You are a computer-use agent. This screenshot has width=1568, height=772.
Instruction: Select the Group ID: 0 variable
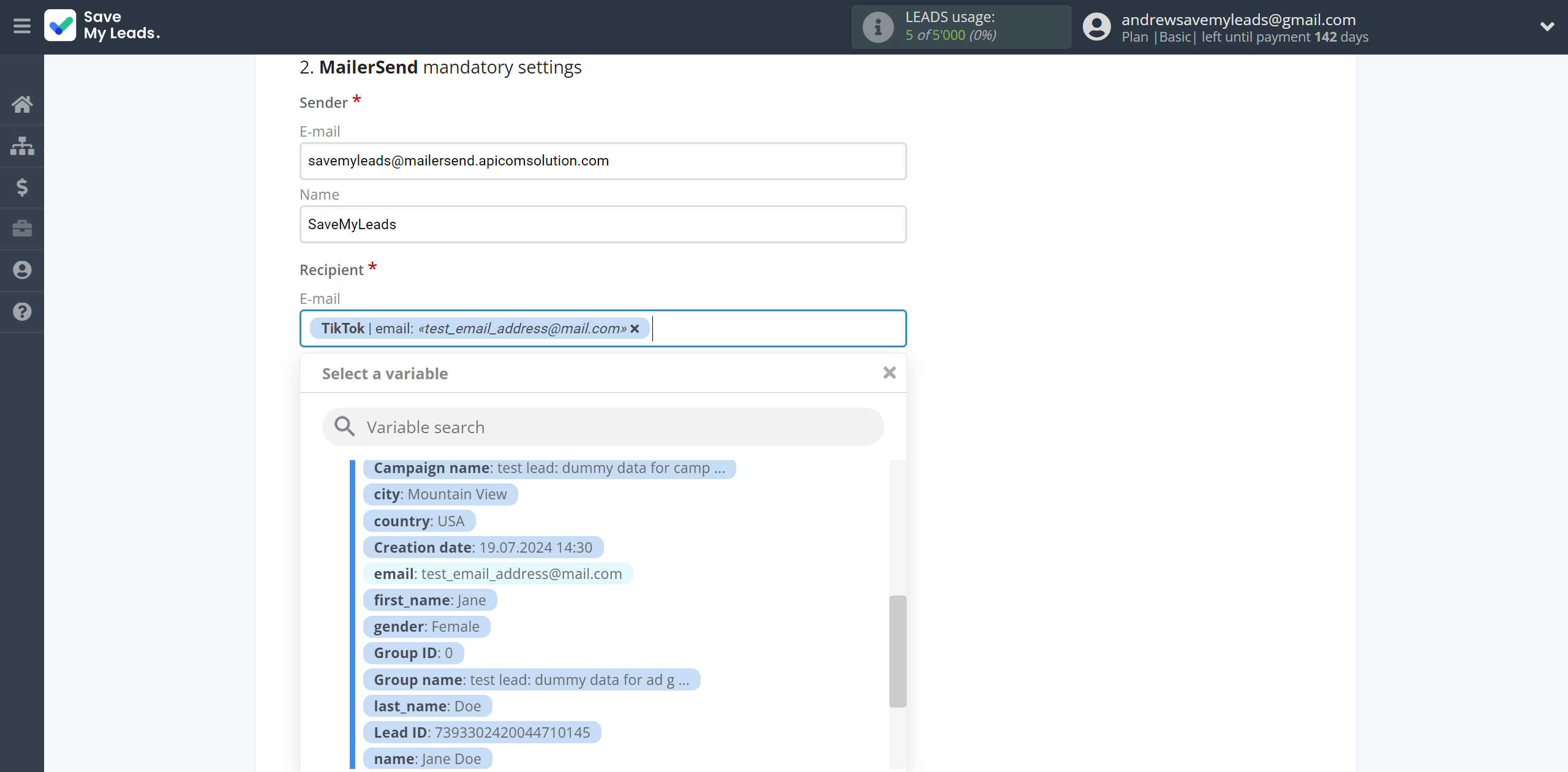click(413, 653)
